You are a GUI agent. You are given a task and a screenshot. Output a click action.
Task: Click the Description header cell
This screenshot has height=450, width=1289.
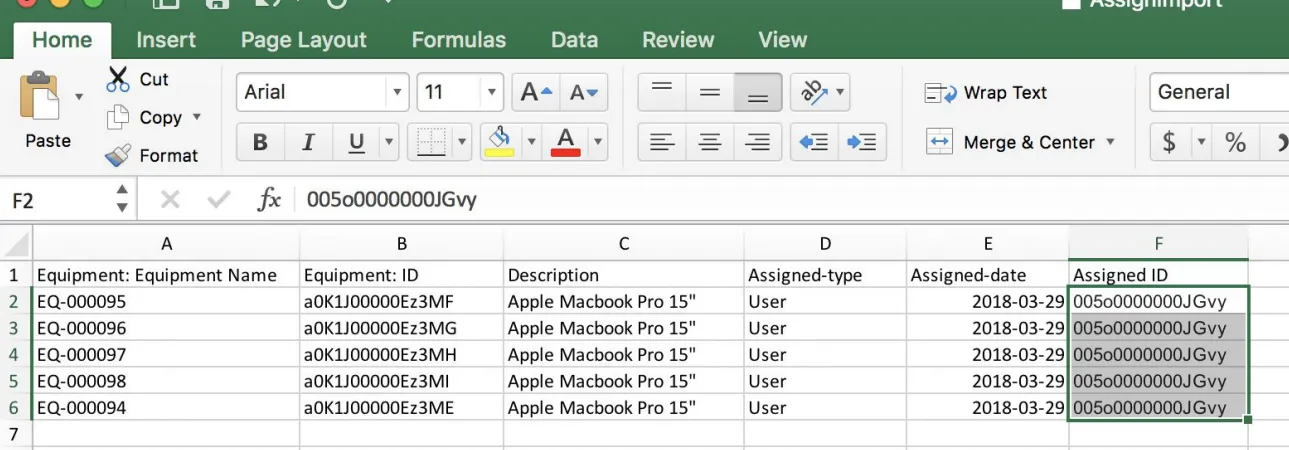coord(623,274)
